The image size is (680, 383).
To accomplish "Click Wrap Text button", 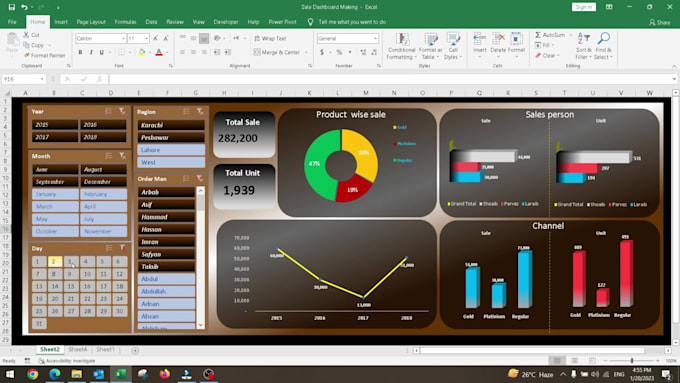I will (270, 38).
